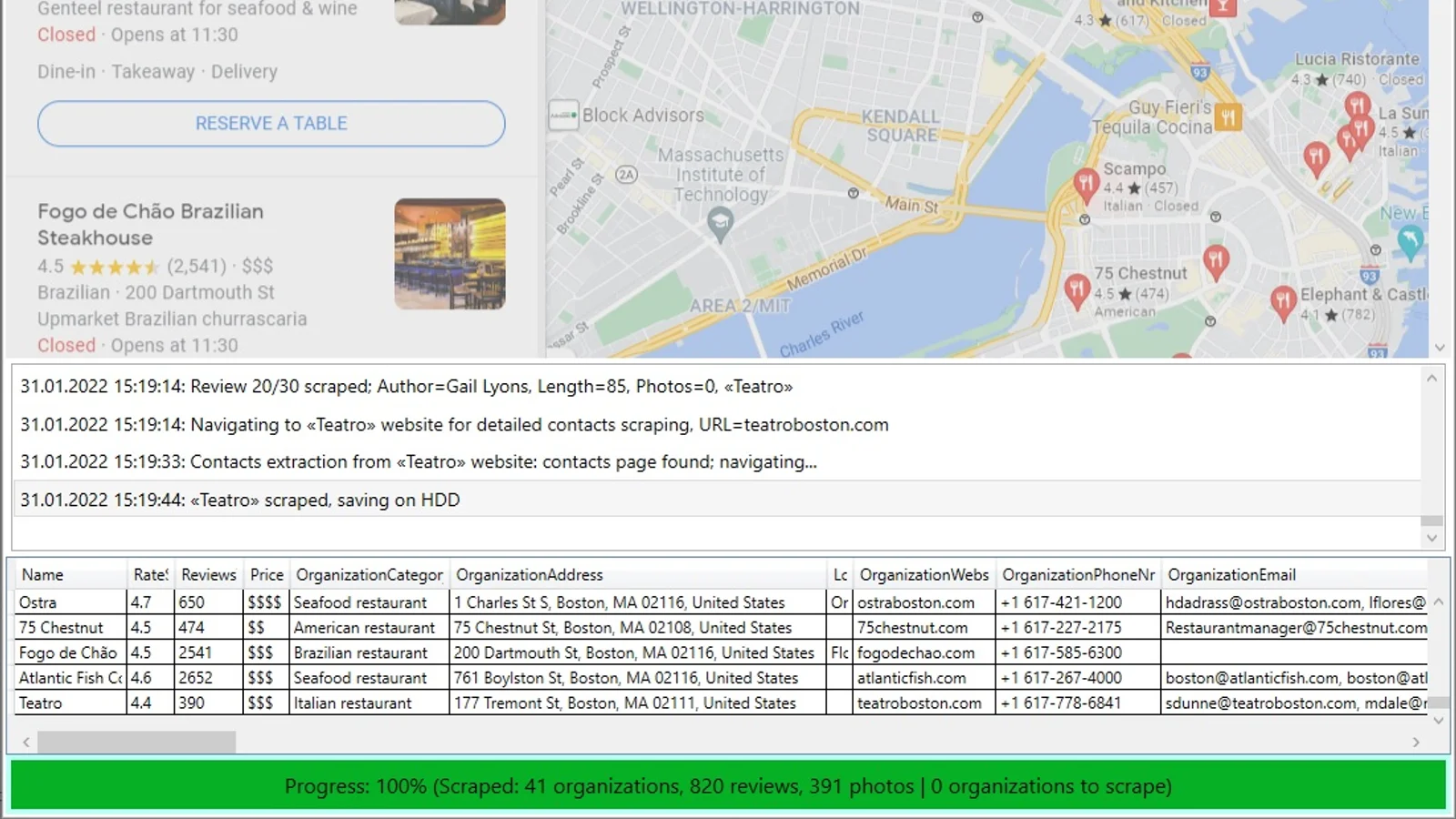This screenshot has width=1456, height=819.
Task: Sort table by the Name column header
Action: pyautogui.click(x=71, y=575)
